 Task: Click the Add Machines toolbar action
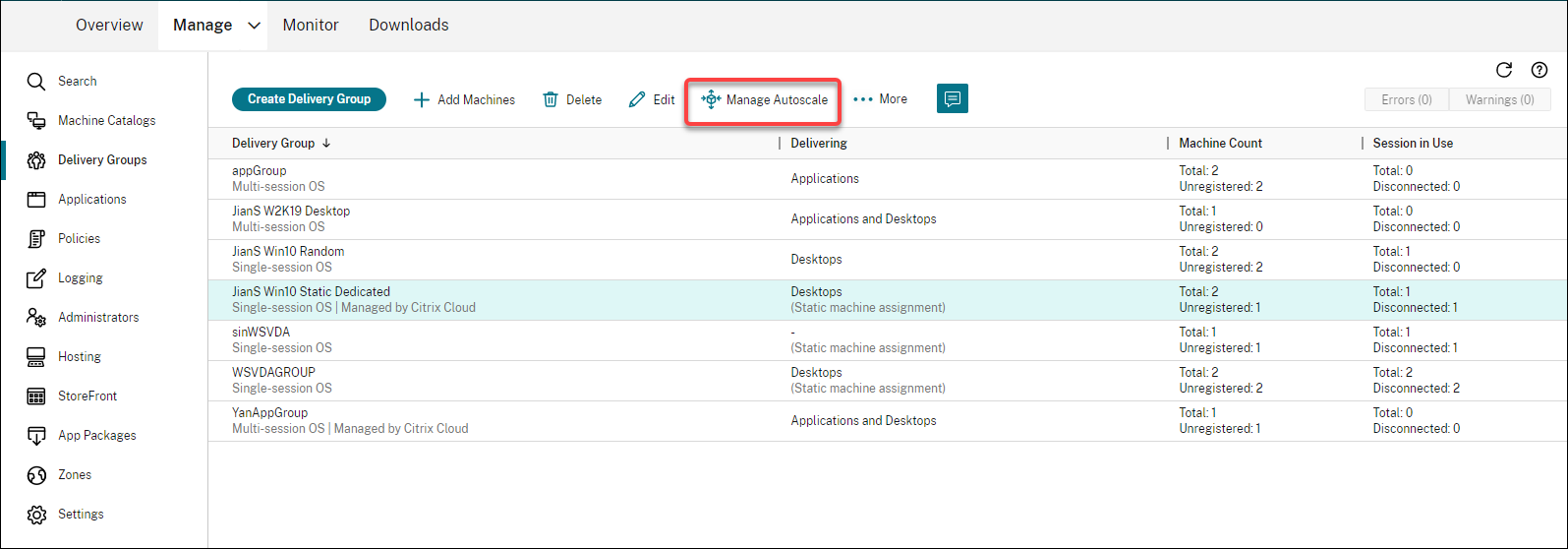[464, 99]
